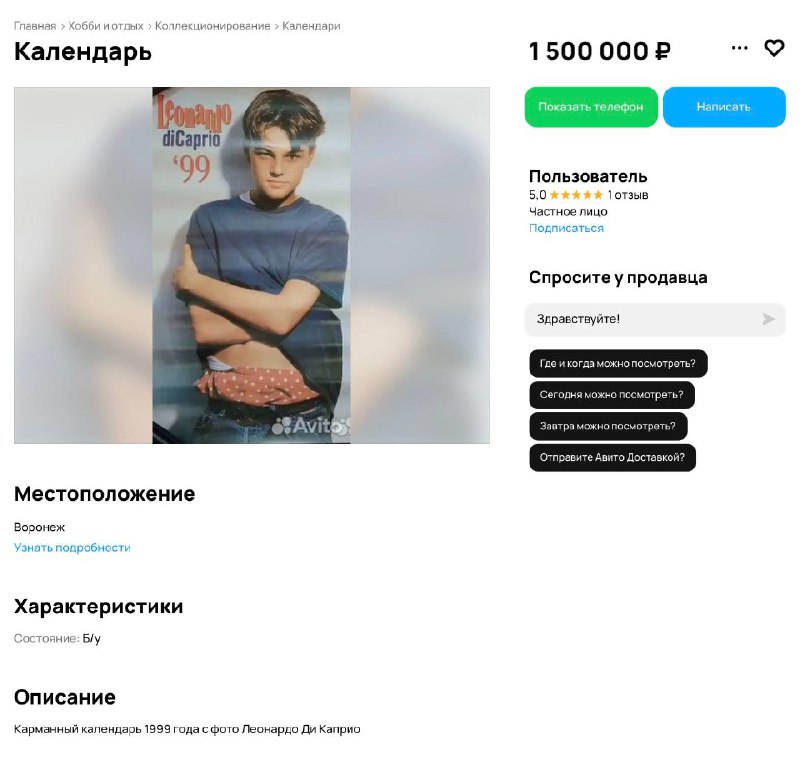The width and height of the screenshot is (800, 757).
Task: Open the calendar photo thumbnail
Action: (252, 265)
